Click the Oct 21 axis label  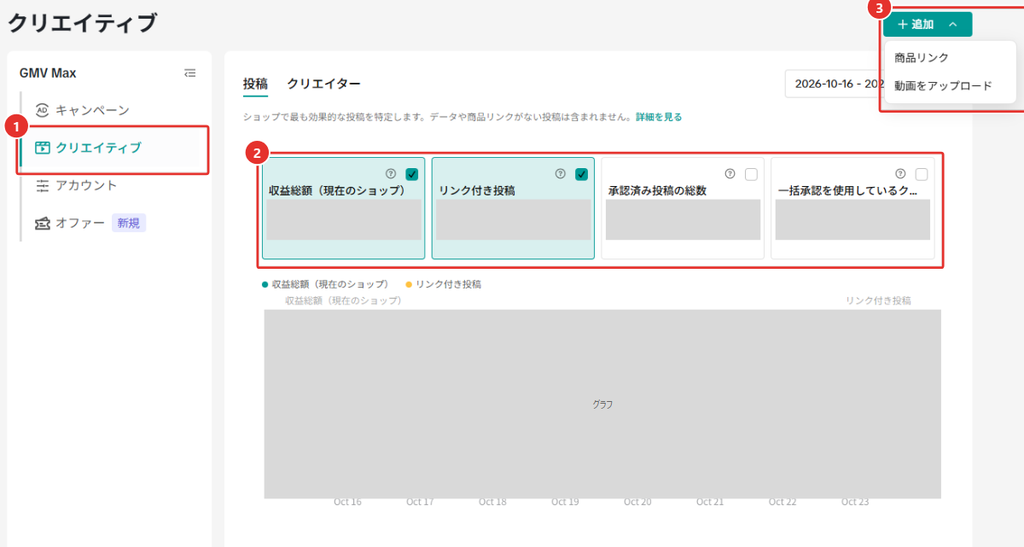coord(710,502)
